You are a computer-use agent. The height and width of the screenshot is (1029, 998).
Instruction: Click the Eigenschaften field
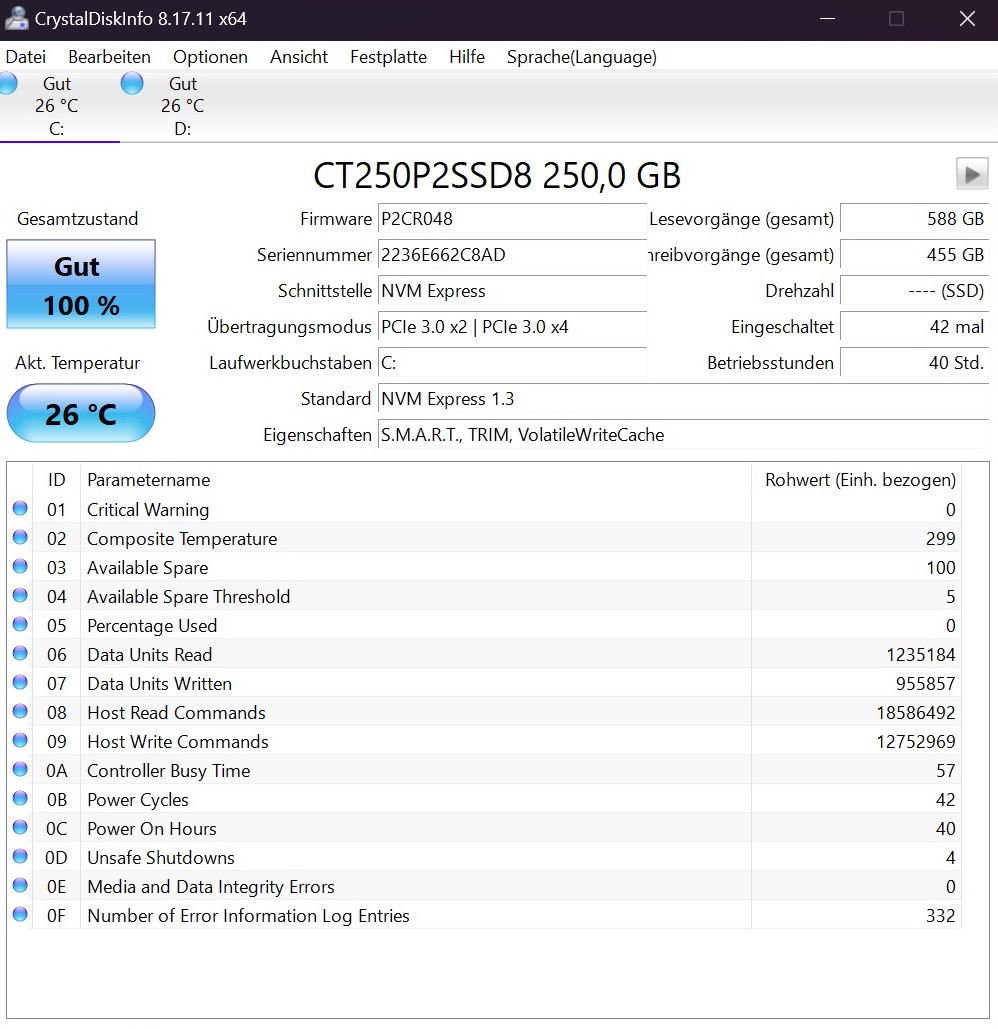pyautogui.click(x=683, y=435)
